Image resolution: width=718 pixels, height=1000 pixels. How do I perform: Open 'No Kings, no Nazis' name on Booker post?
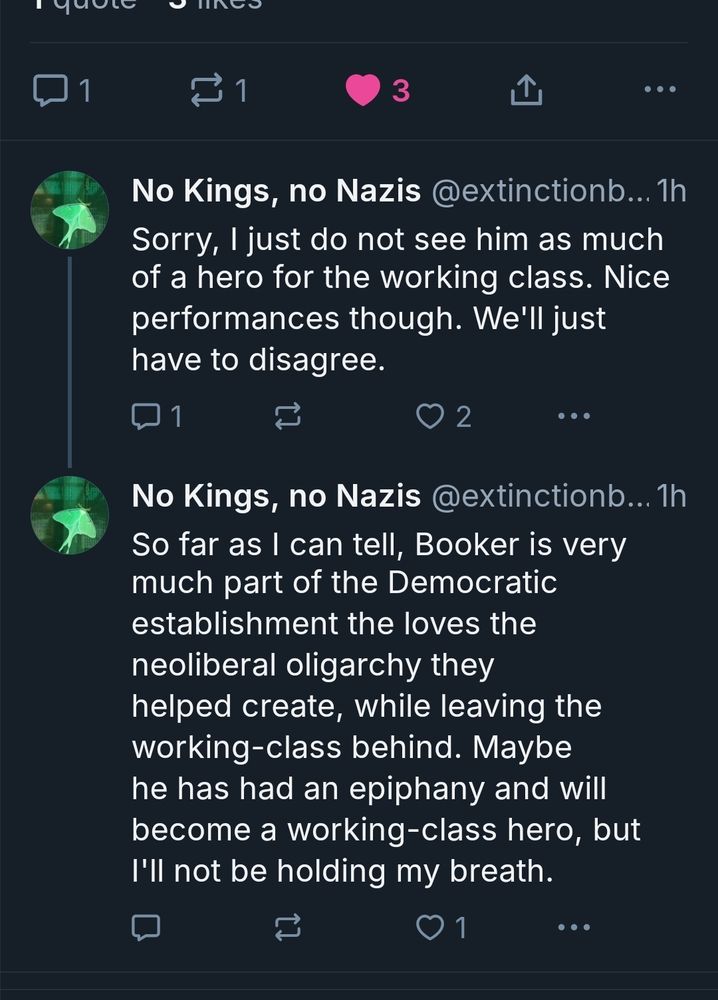276,495
